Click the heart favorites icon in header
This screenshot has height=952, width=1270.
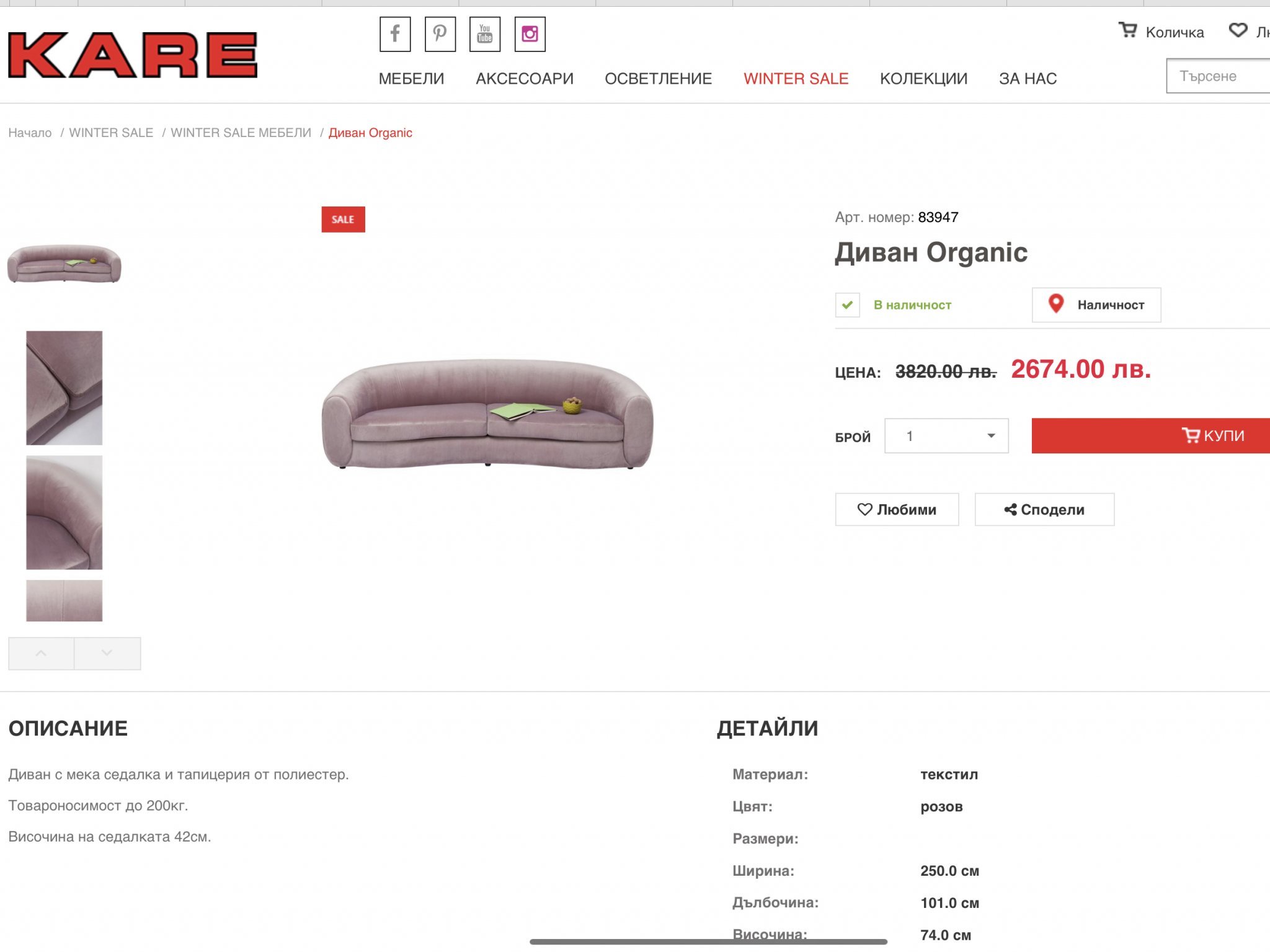click(1238, 30)
